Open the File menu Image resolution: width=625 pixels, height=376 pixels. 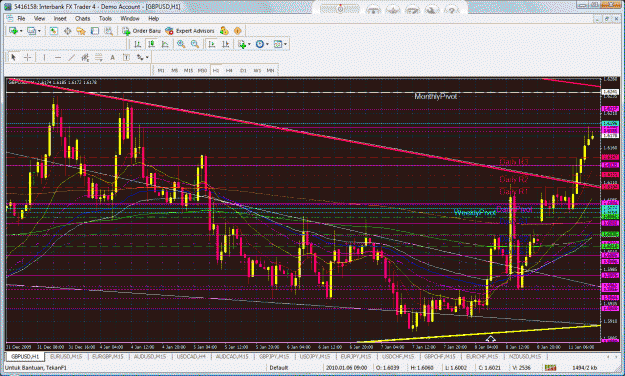[21, 18]
